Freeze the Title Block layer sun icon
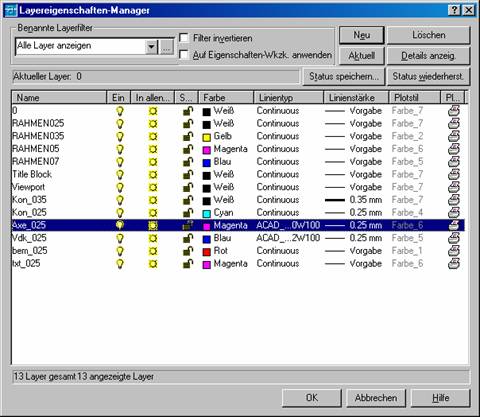The height and width of the screenshot is (417, 480). point(153,175)
